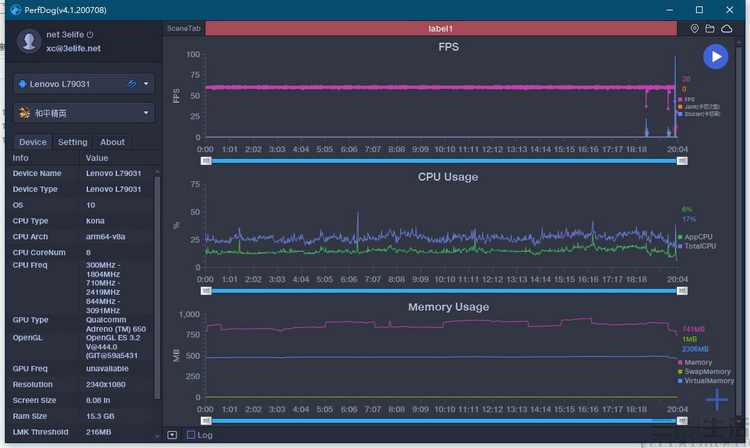Select the Device Type row
The height and width of the screenshot is (448, 750).
pyautogui.click(x=80, y=189)
